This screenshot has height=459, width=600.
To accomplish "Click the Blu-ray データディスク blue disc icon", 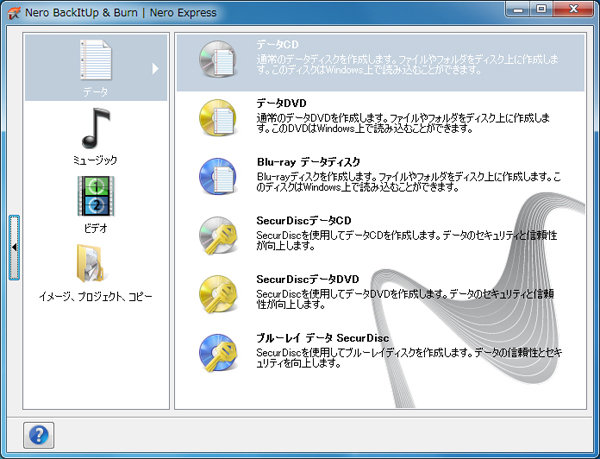I will click(x=217, y=176).
